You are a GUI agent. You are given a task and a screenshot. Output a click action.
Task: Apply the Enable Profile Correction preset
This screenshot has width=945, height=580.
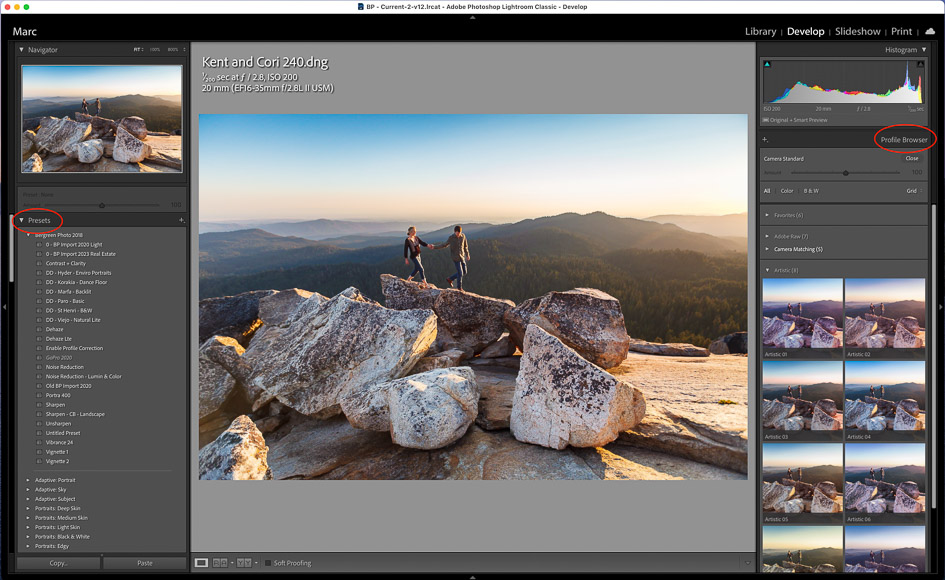(x=74, y=348)
